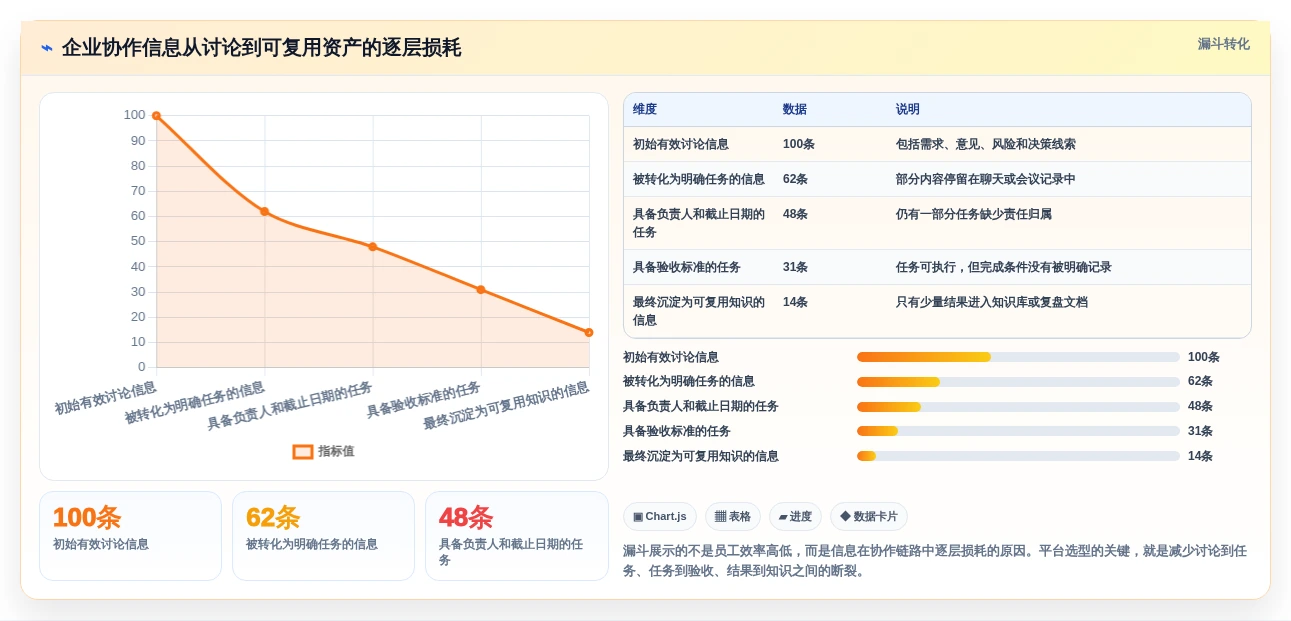Click progress bar for 具备验收标准的任务
1291x621 pixels.
[x=1018, y=431]
